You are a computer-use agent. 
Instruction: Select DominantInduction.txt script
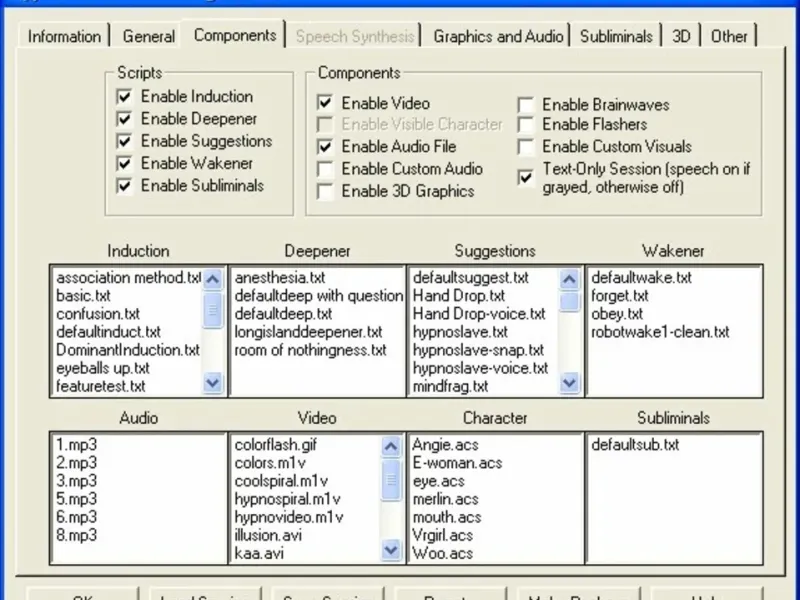click(128, 350)
